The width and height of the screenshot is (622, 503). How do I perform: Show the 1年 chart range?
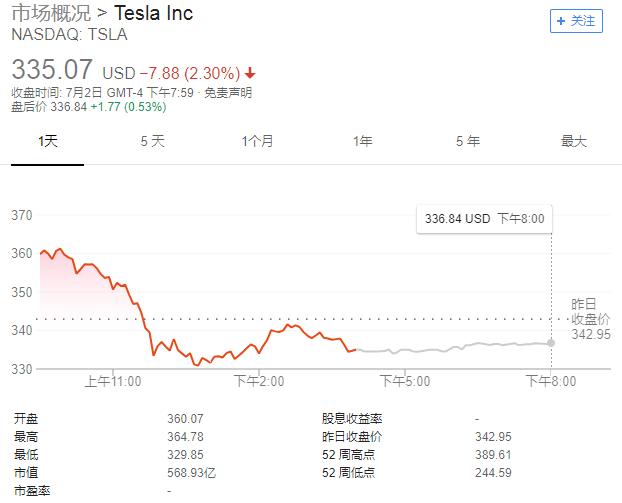363,141
